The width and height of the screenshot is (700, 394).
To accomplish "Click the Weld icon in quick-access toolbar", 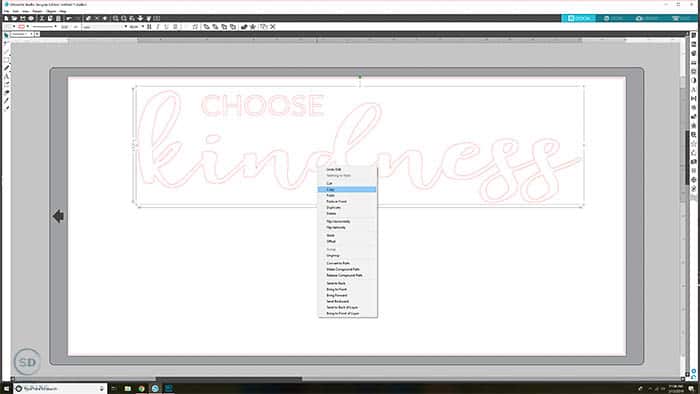I will [x=206, y=27].
